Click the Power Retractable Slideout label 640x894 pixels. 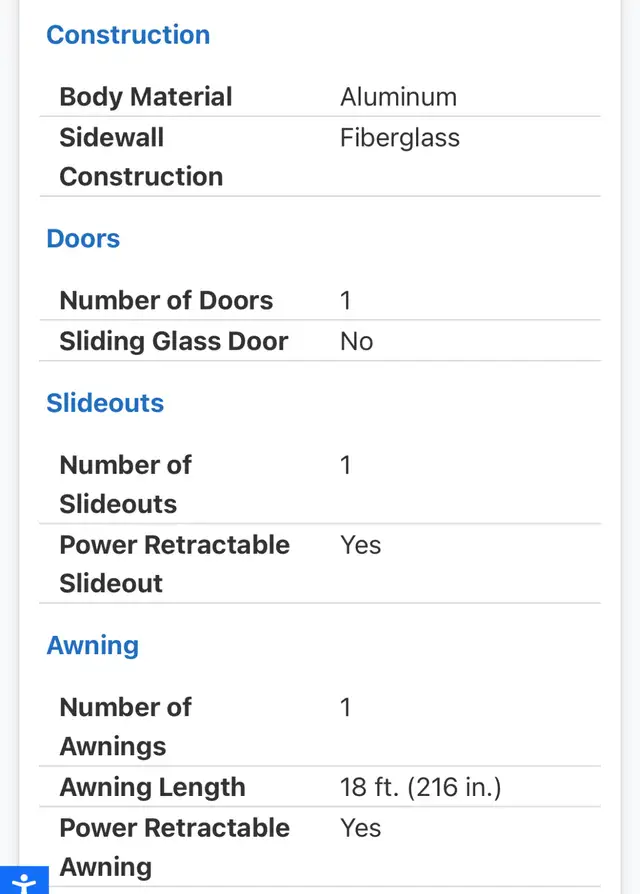pyautogui.click(x=175, y=564)
